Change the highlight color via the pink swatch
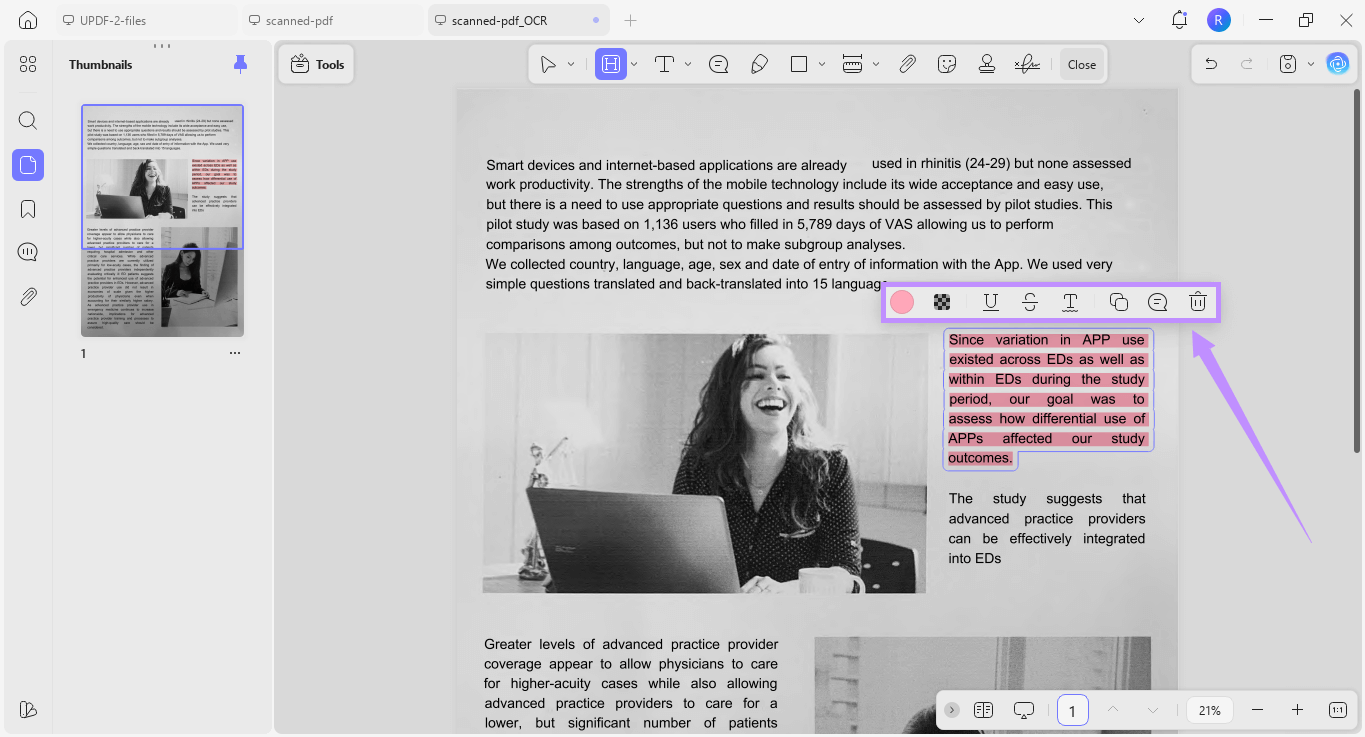The height and width of the screenshot is (737, 1365). (x=901, y=301)
